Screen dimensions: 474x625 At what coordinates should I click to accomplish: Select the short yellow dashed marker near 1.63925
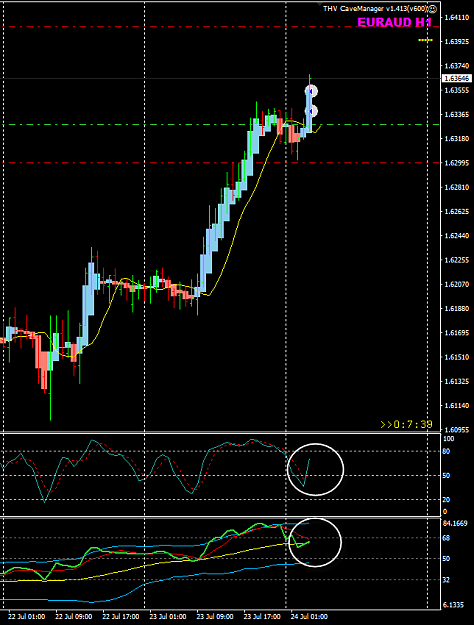(425, 40)
